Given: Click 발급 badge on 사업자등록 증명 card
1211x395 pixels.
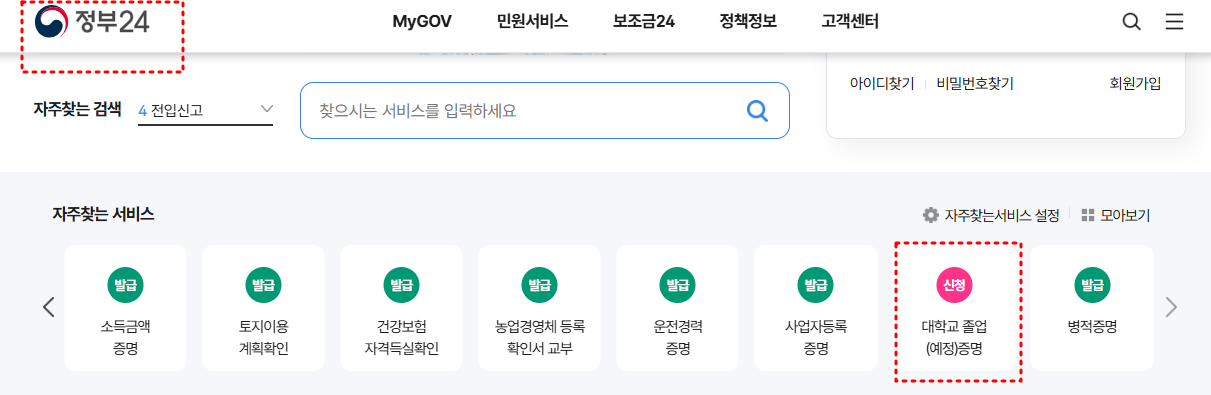Looking at the screenshot, I should (x=815, y=284).
